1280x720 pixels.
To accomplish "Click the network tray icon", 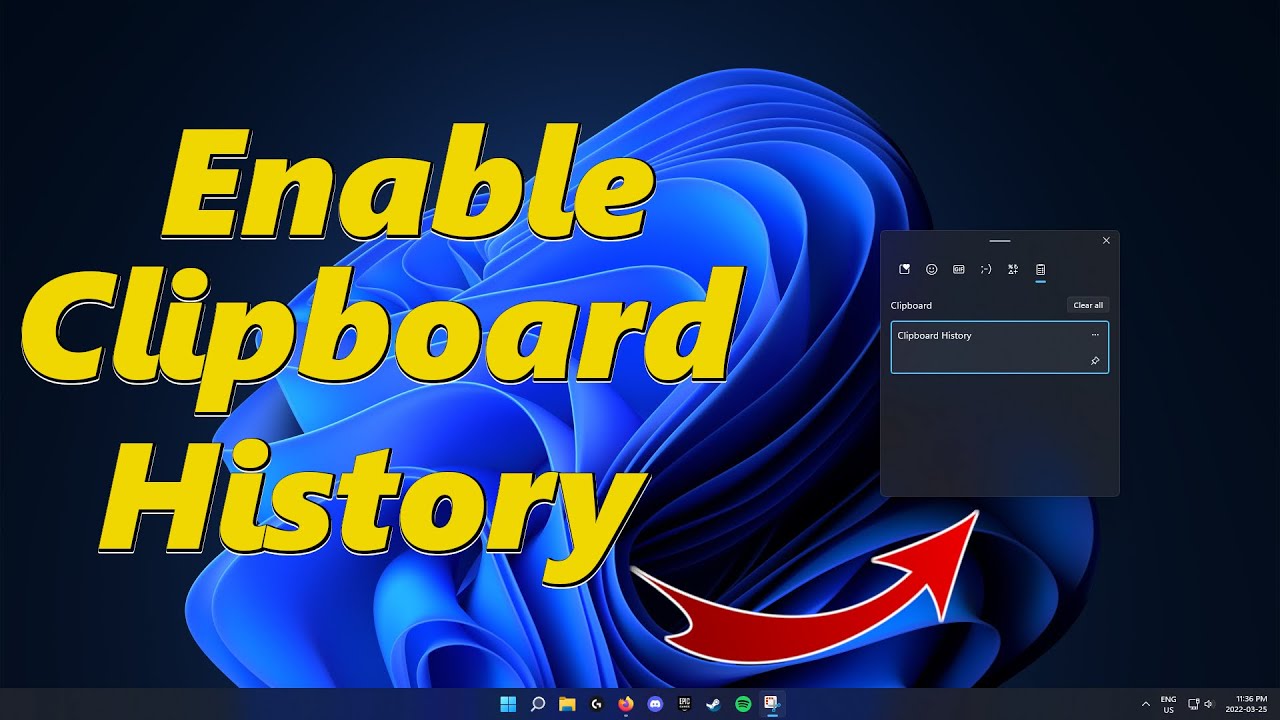I will click(1193, 704).
